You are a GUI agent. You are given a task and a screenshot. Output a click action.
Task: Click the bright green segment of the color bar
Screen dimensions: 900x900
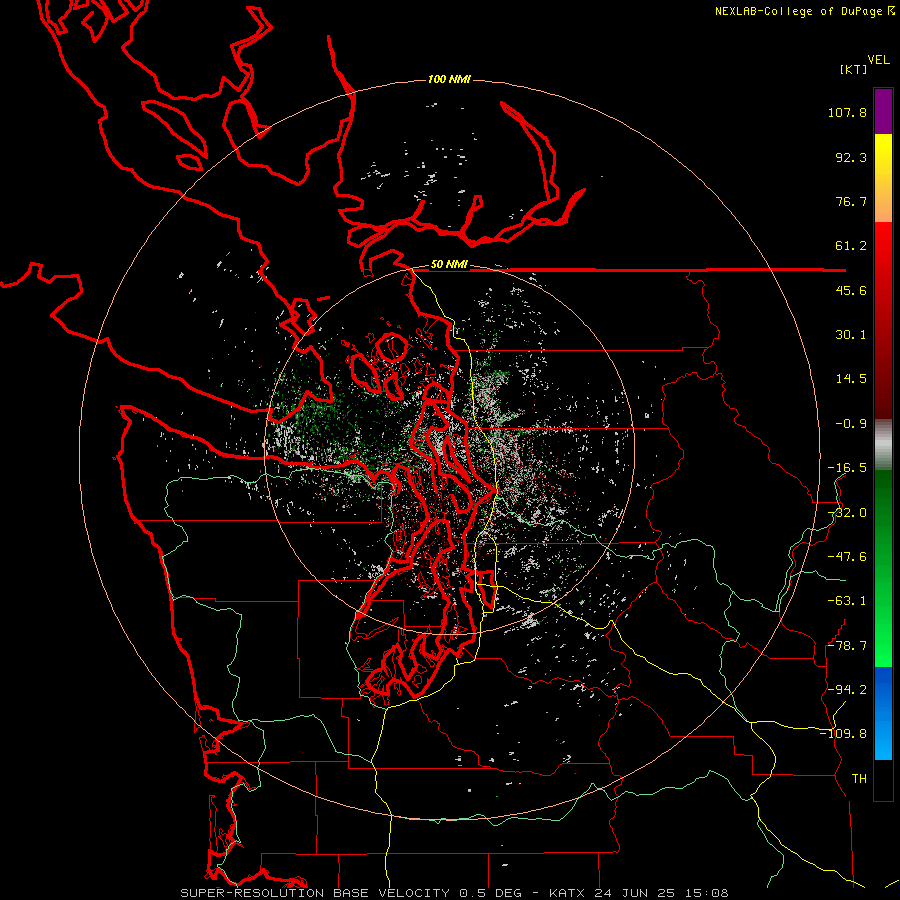pos(883,568)
